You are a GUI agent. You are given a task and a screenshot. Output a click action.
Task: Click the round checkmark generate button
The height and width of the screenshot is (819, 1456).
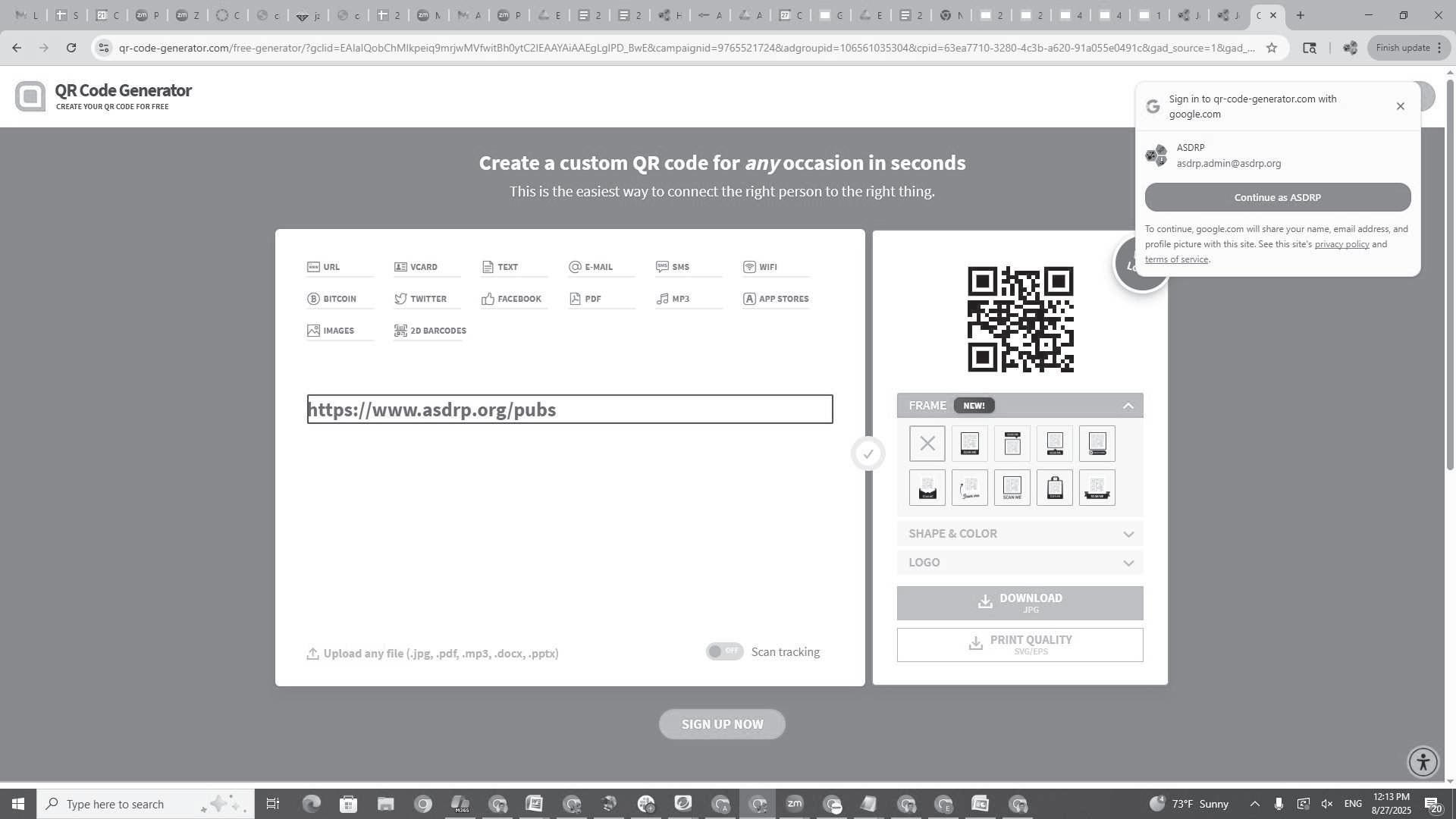(868, 454)
